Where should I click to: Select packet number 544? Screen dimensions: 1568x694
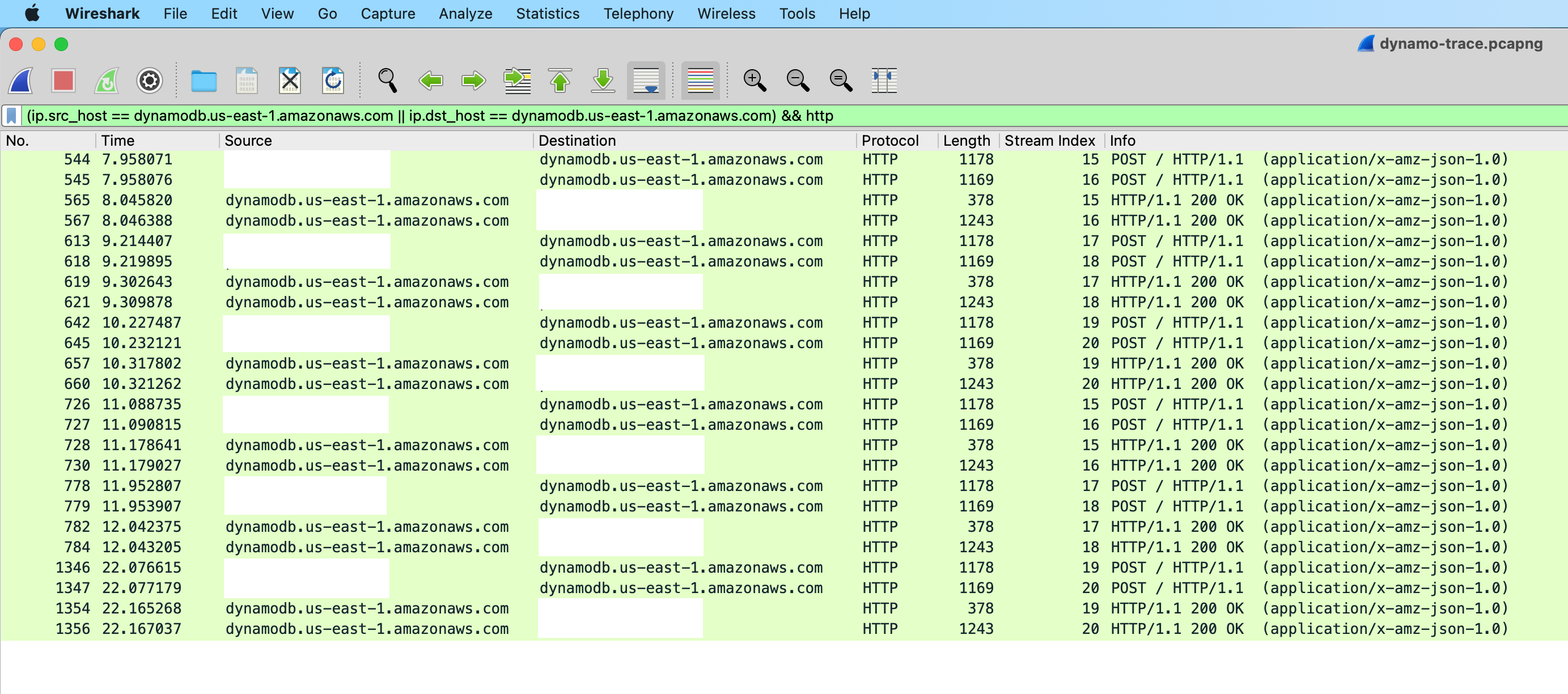(x=784, y=159)
